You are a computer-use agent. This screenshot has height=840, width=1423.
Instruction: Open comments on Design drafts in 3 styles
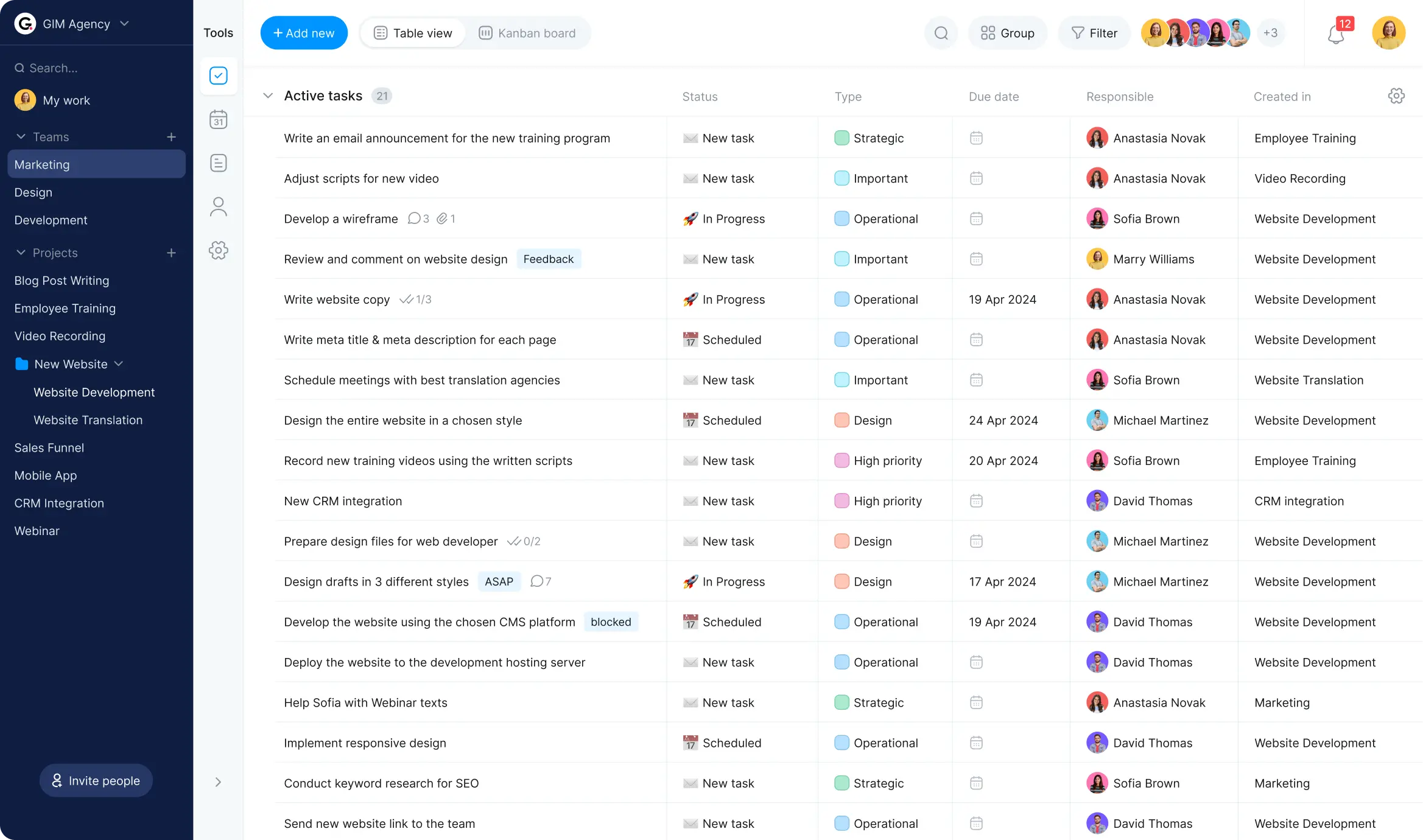[x=541, y=581]
